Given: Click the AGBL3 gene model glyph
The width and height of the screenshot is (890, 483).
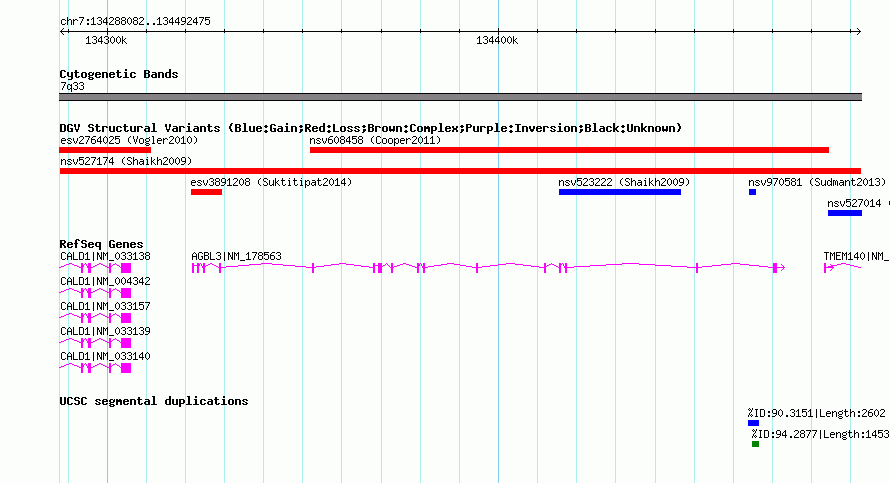Looking at the screenshot, I should coord(488,267).
